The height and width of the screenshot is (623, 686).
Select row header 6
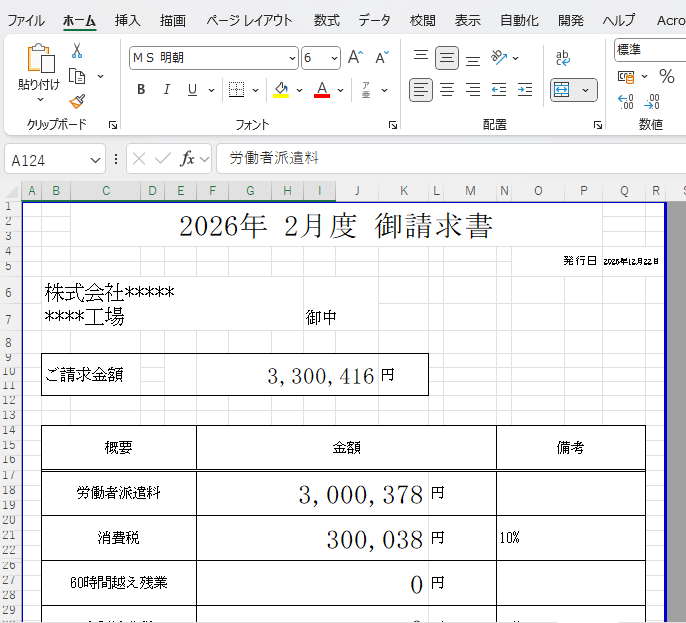(x=9, y=292)
